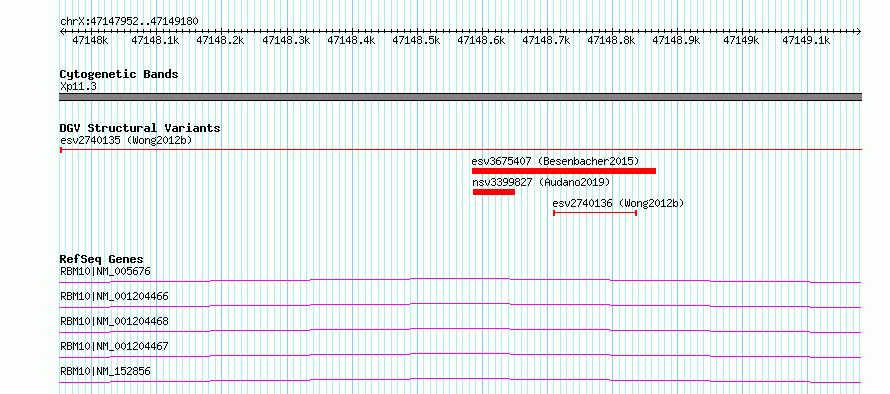Select the RBM10|NM_001204468 transcript label
Viewport: 890px width, 394px height.
114,321
